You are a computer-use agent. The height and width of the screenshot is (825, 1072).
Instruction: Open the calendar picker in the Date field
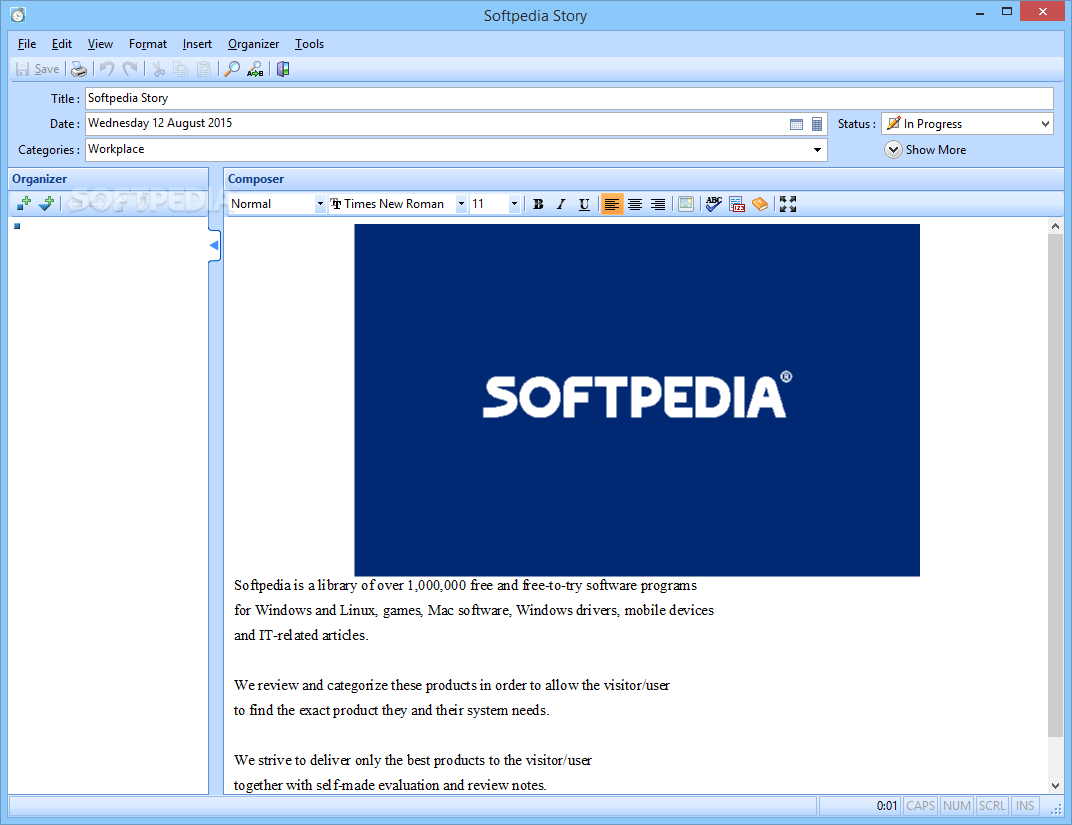(x=796, y=124)
